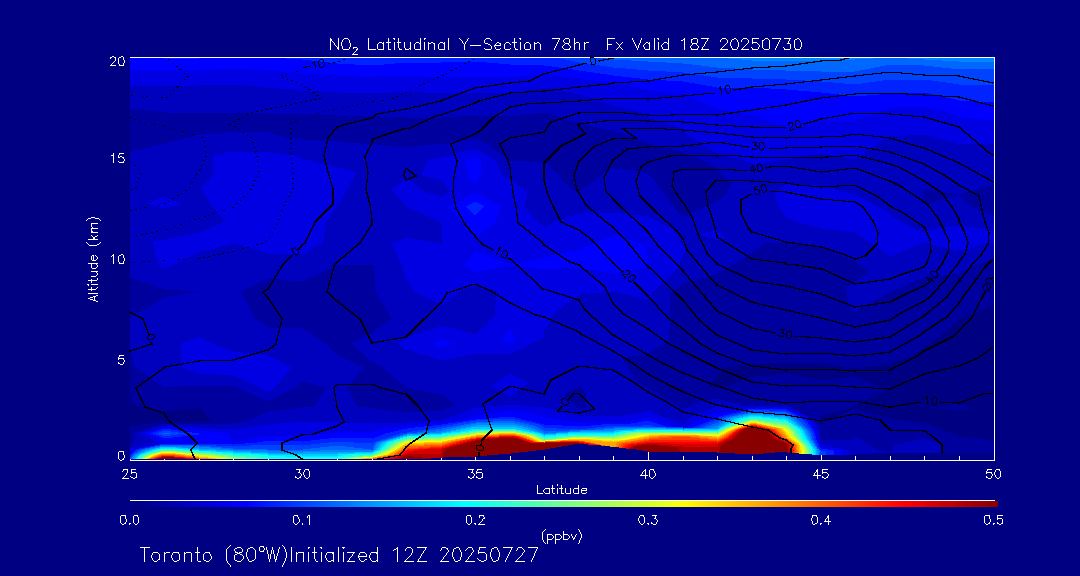Click the latitude 25 tick label
1080x576 pixels.
point(129,472)
